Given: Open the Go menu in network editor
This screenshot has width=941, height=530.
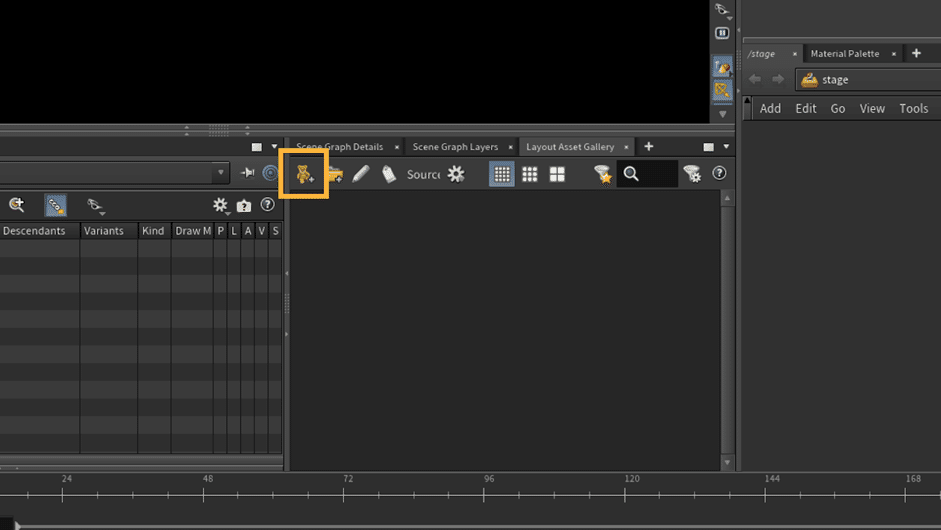Looking at the screenshot, I should [x=838, y=109].
